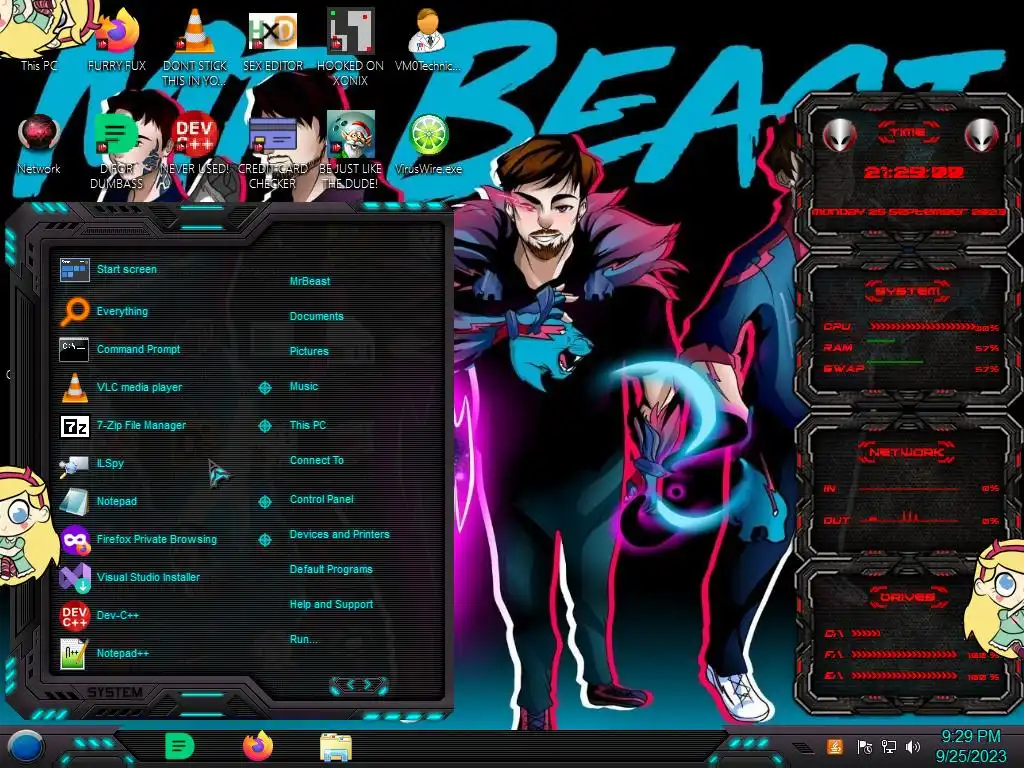
Task: Click Run... in the start menu
Action: [x=303, y=639]
